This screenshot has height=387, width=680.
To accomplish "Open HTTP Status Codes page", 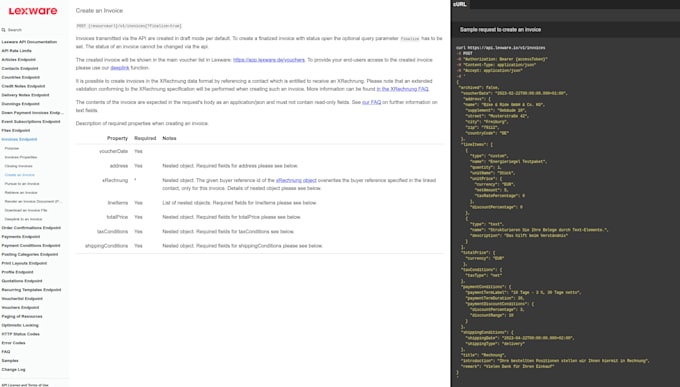I will [20, 334].
